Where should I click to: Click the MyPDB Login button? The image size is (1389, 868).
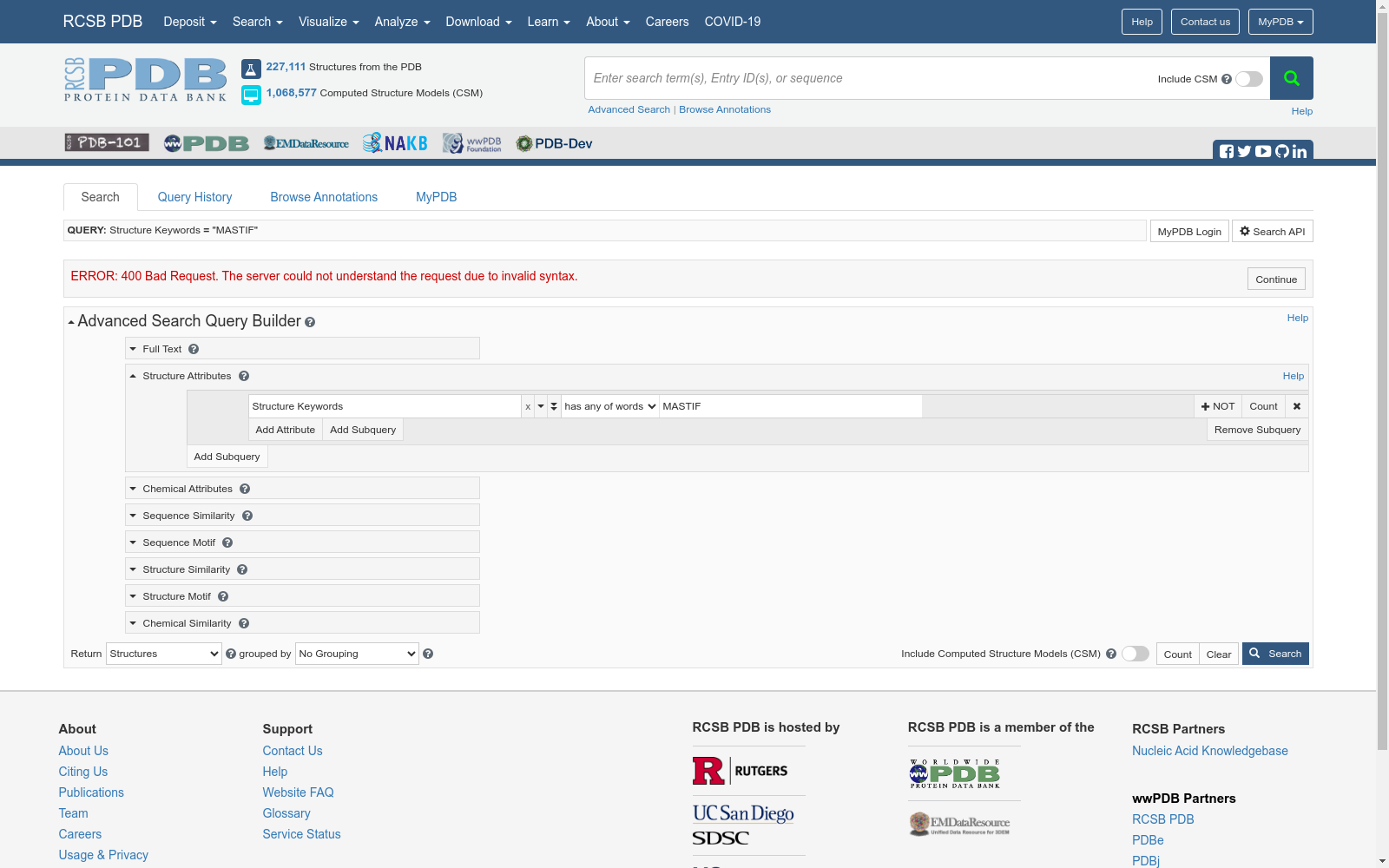[x=1189, y=232]
